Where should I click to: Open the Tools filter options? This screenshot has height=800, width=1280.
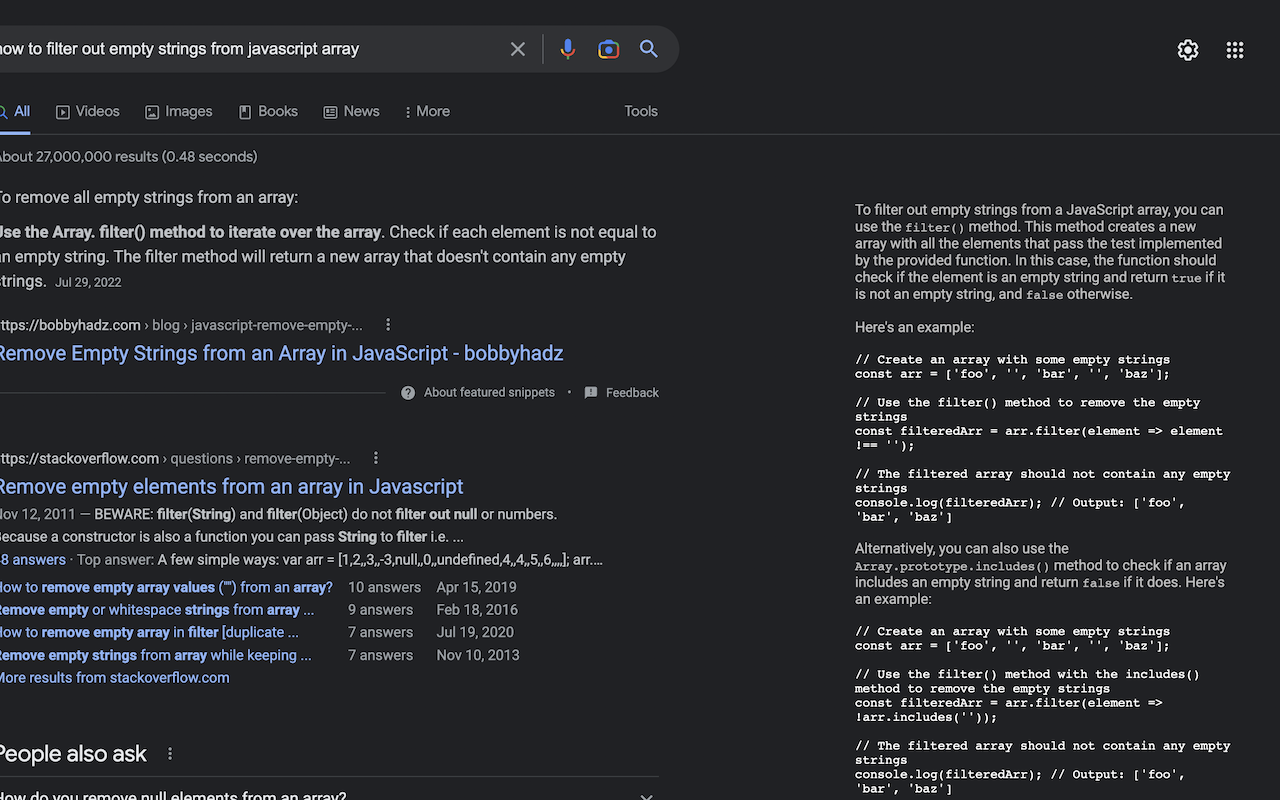pyautogui.click(x=641, y=112)
